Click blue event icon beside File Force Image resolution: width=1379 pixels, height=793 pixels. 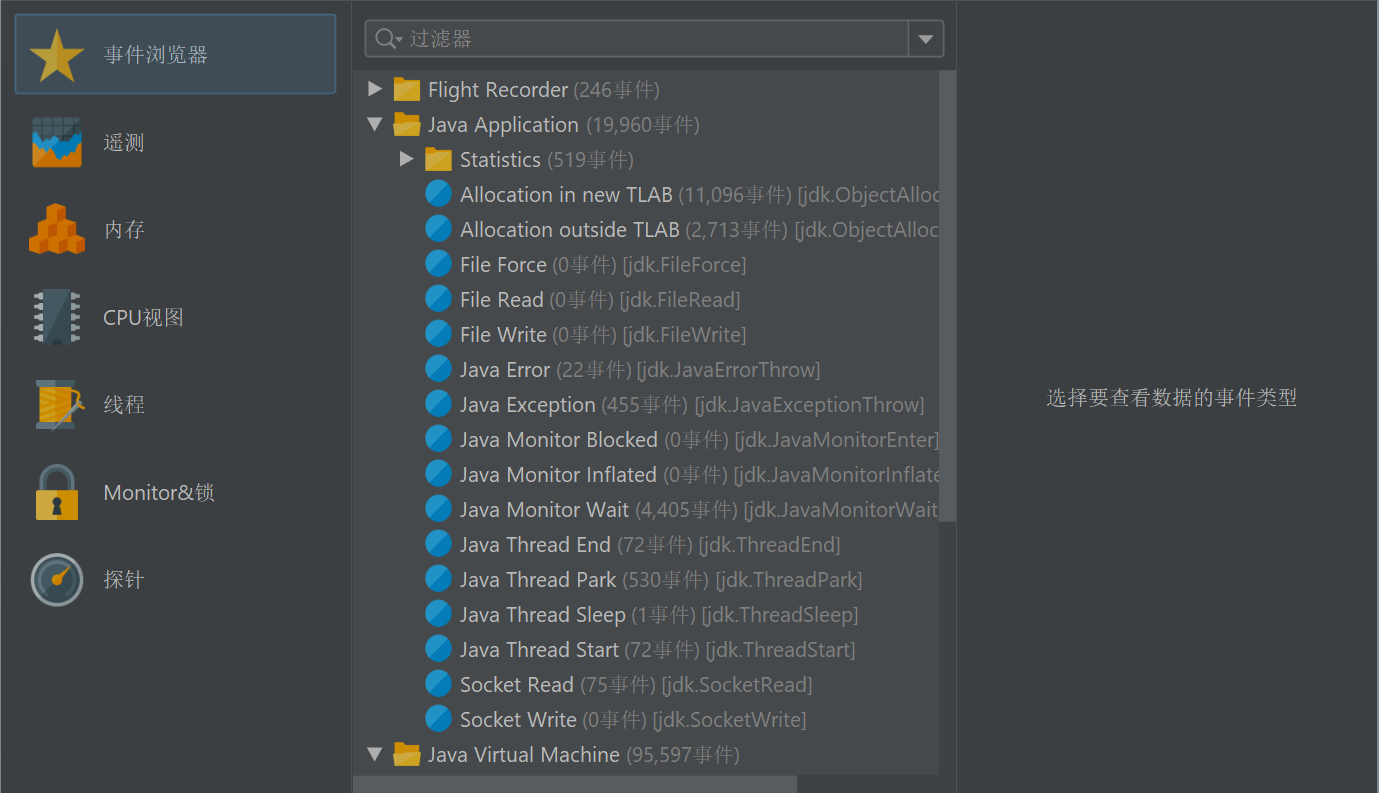(x=438, y=264)
